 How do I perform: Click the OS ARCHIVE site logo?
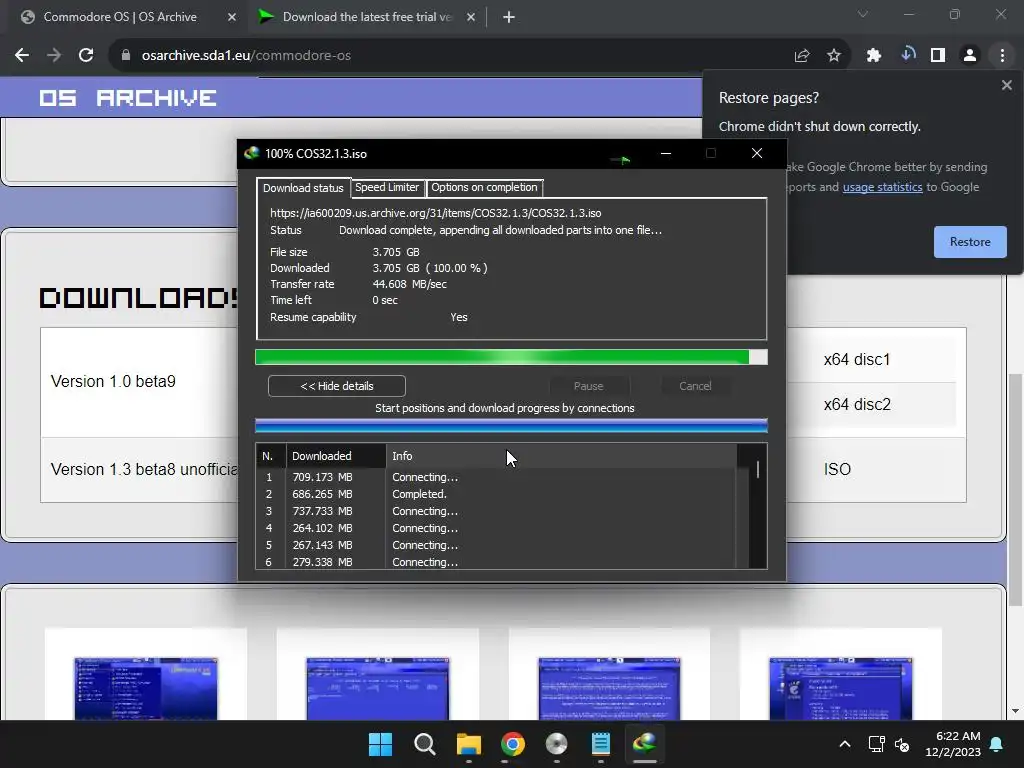[128, 98]
